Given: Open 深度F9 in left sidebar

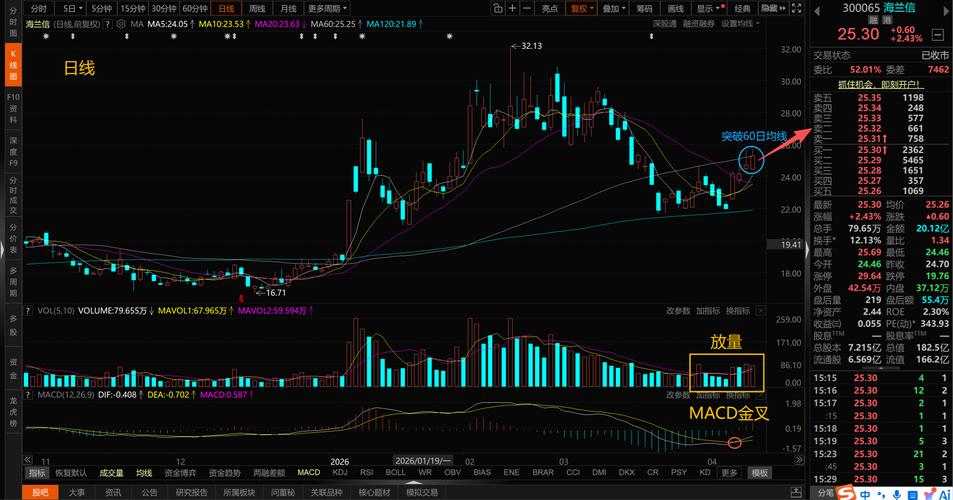Looking at the screenshot, I should click(13, 151).
